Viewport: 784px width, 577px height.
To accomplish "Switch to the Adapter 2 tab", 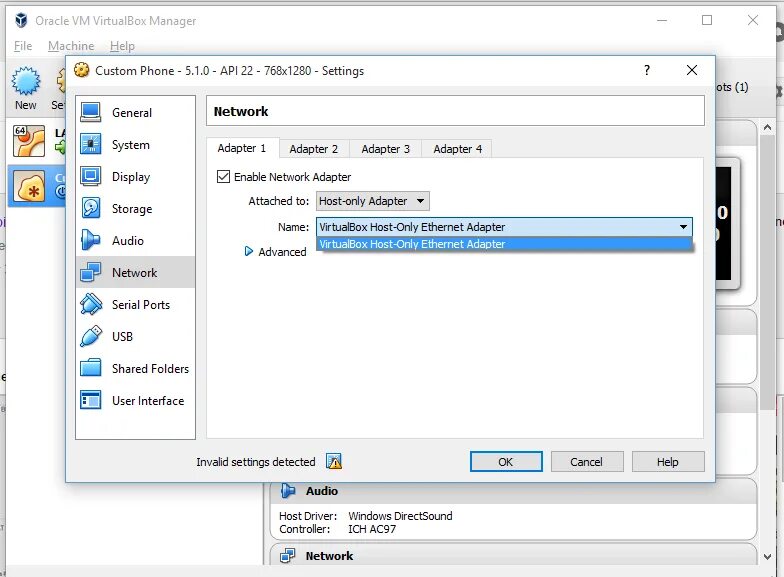I will [314, 149].
